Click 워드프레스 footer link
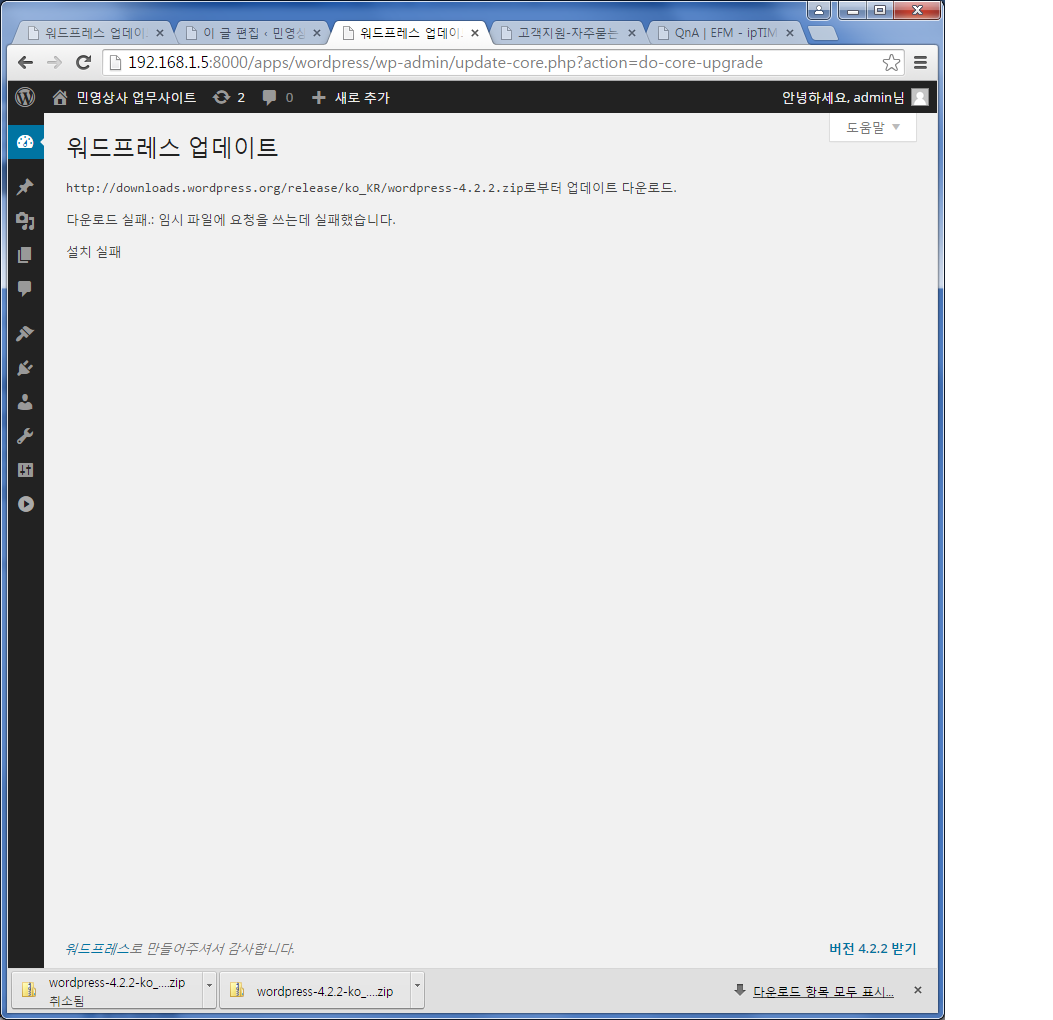The height and width of the screenshot is (1020, 1053). pos(98,948)
